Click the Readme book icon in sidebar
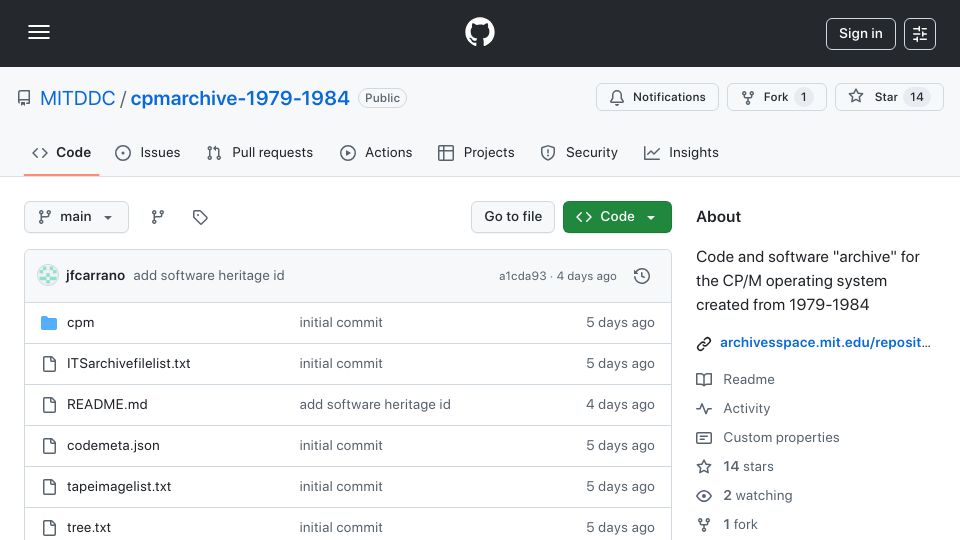Viewport: 960px width, 540px height. (x=704, y=380)
